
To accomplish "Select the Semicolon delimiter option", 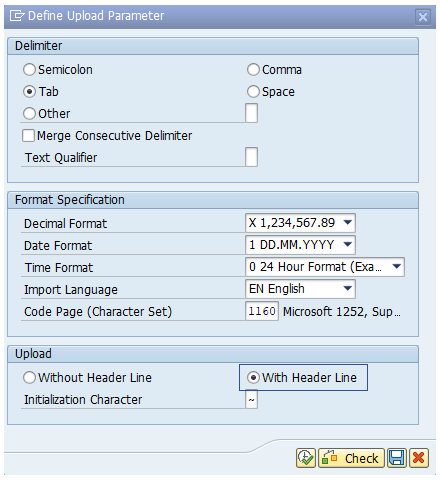I will 29,70.
